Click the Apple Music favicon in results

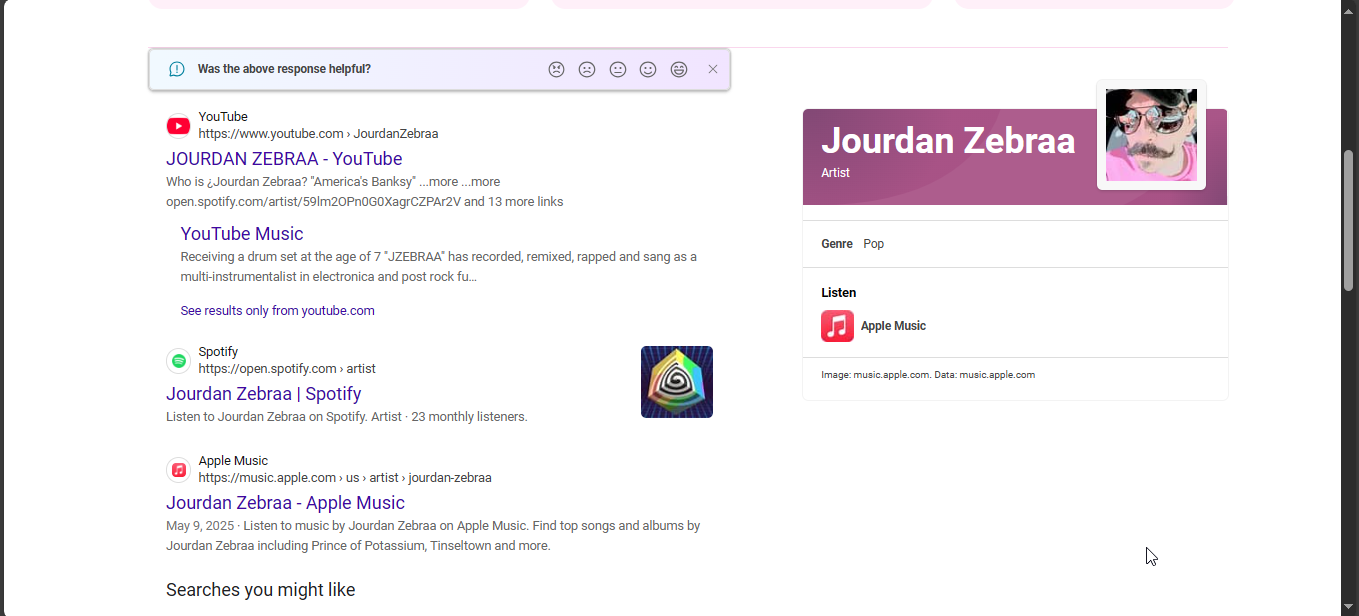[x=178, y=470]
